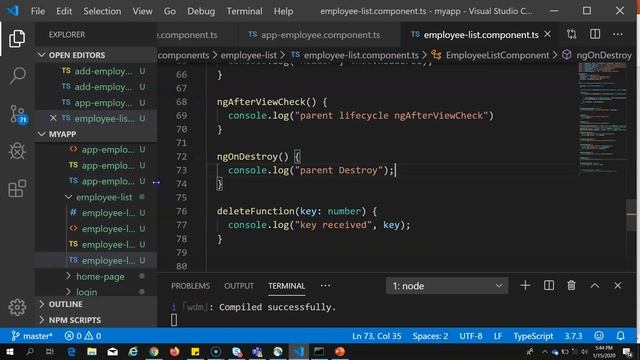This screenshot has width=640, height=360.
Task: Open more panel tabs ellipsis
Action: point(325,286)
